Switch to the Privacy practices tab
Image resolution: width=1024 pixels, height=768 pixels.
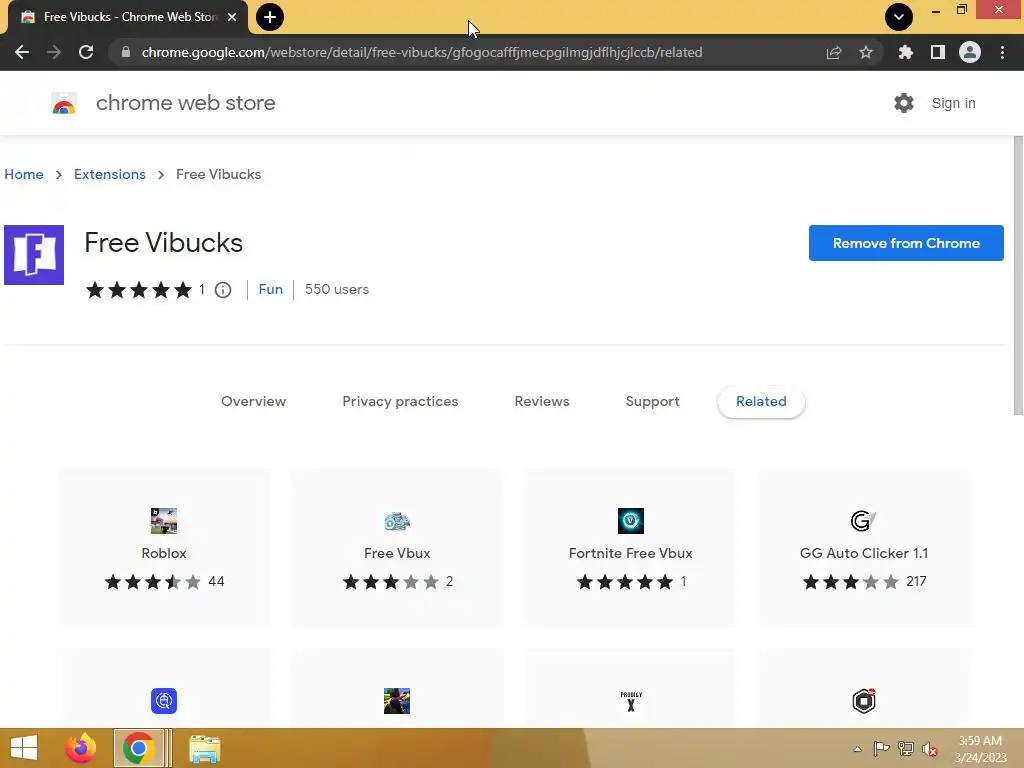click(x=400, y=401)
